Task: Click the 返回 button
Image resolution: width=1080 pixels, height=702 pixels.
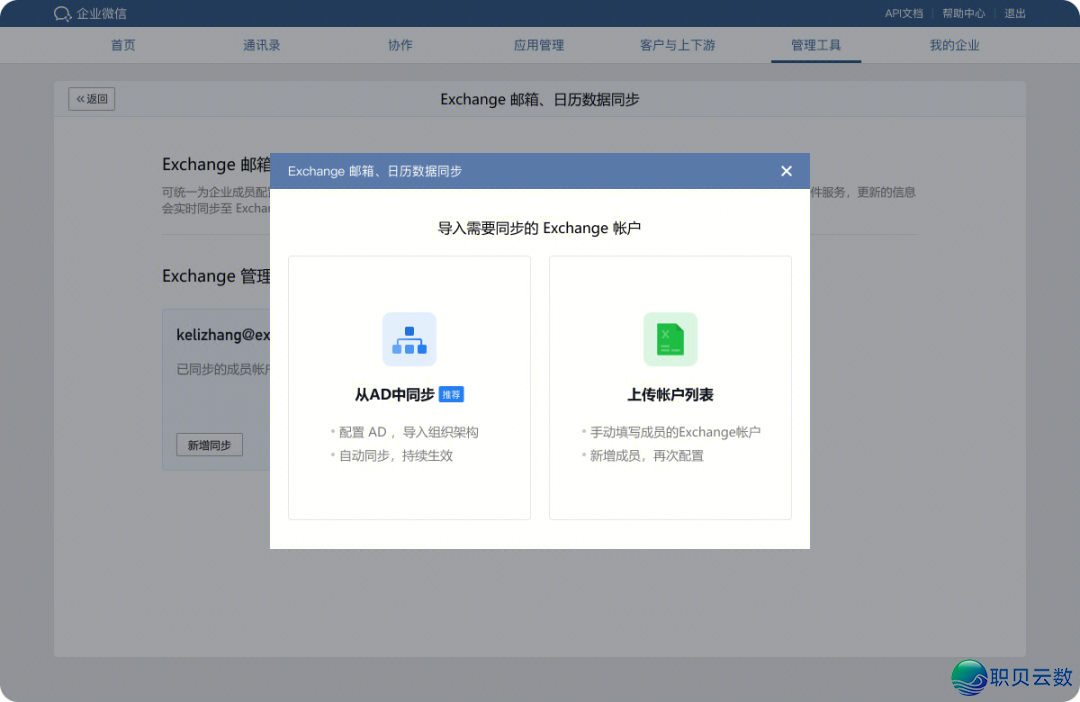Action: click(x=91, y=98)
